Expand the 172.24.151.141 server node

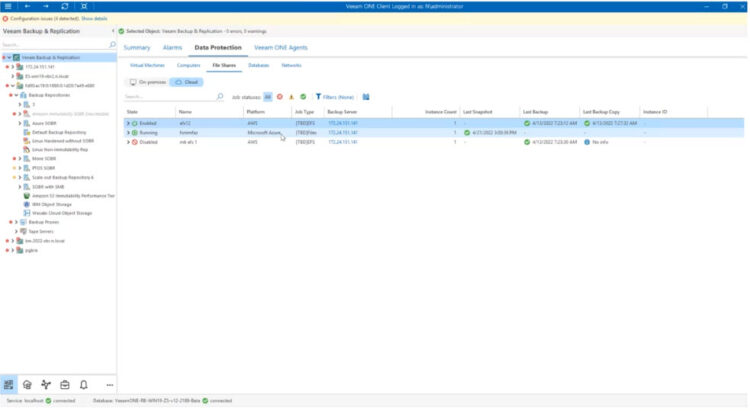[13, 67]
